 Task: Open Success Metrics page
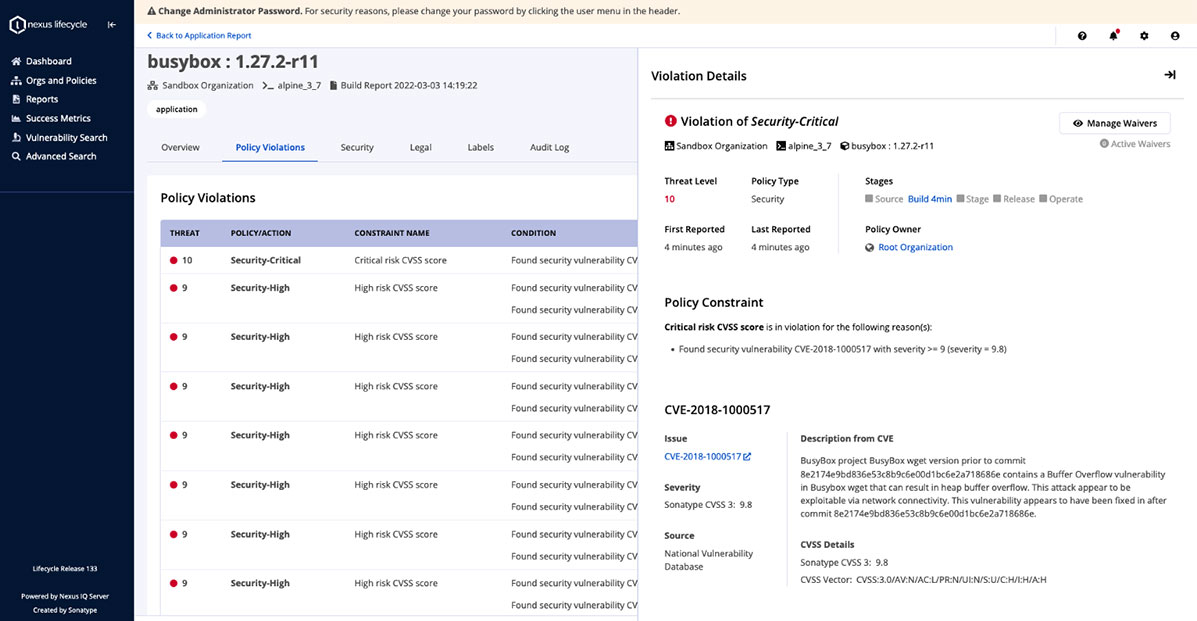50,118
